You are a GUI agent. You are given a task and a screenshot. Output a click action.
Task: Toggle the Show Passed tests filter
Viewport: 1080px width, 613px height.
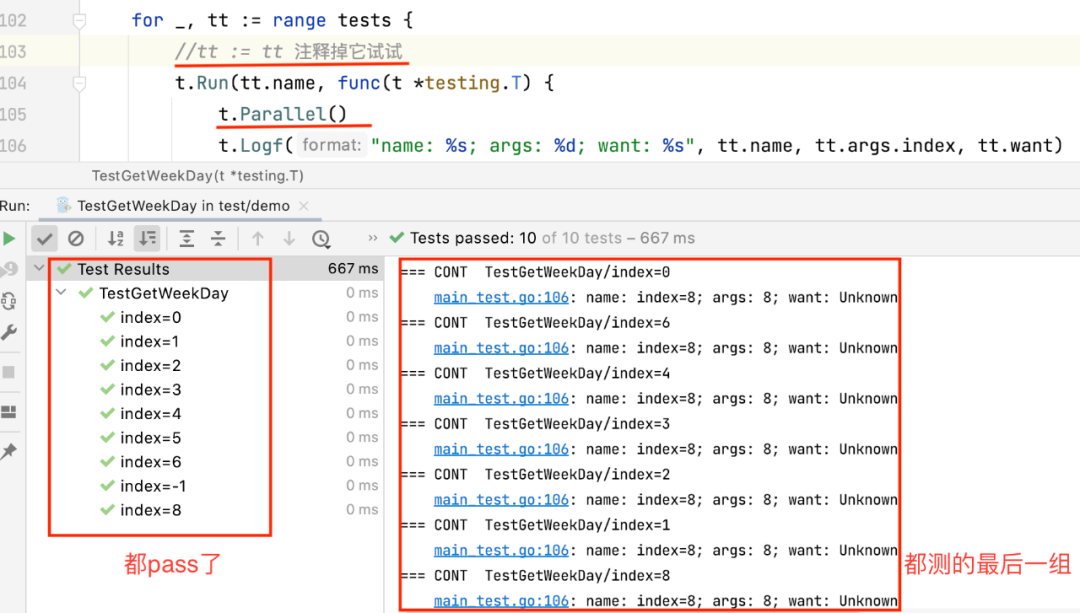pyautogui.click(x=44, y=239)
